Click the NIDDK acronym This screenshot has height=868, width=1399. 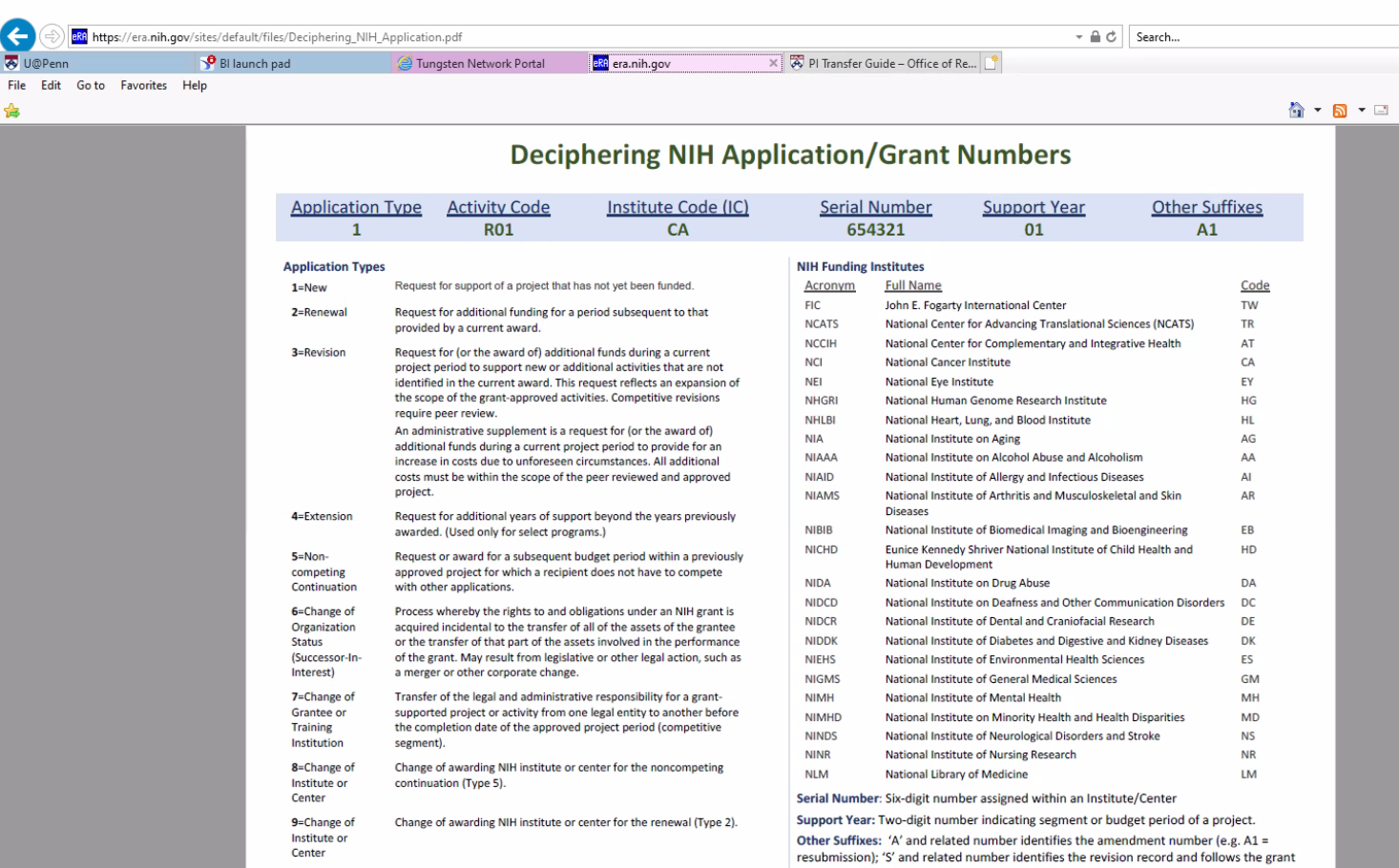tap(821, 641)
